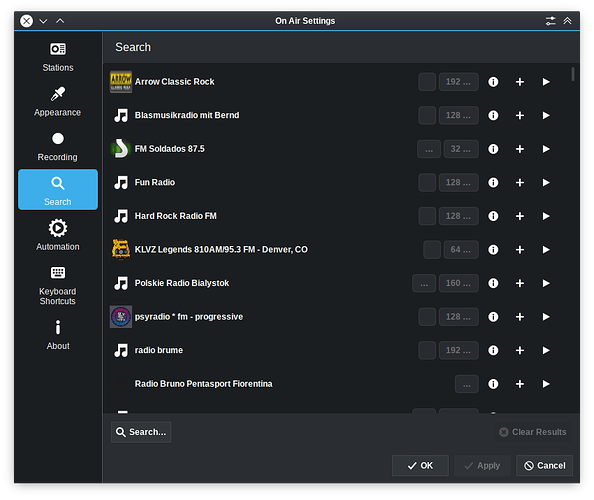This screenshot has height=500, width=594.
Task: Play the Fun Radio station
Action: [x=546, y=183]
